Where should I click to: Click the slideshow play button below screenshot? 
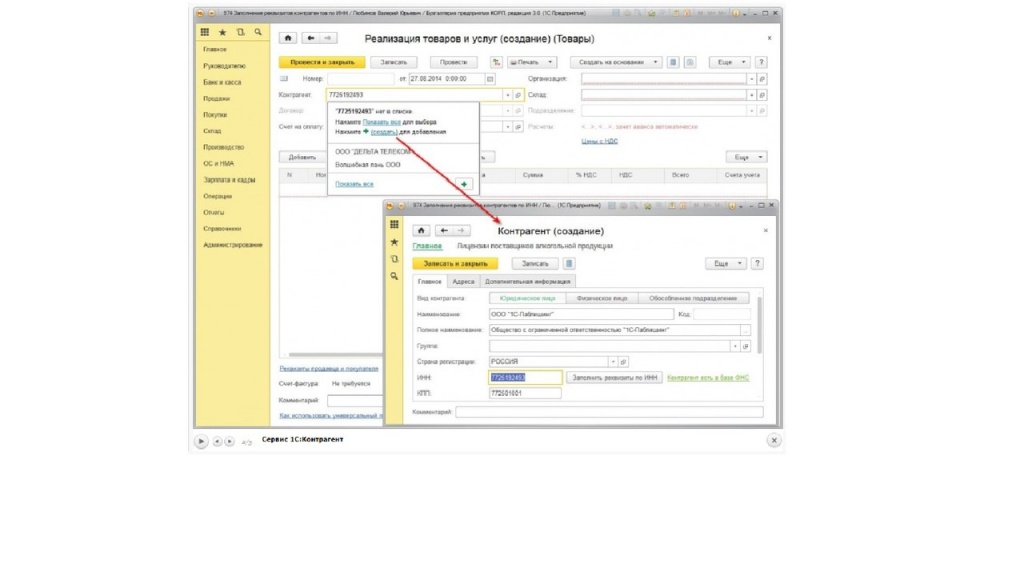(200, 441)
